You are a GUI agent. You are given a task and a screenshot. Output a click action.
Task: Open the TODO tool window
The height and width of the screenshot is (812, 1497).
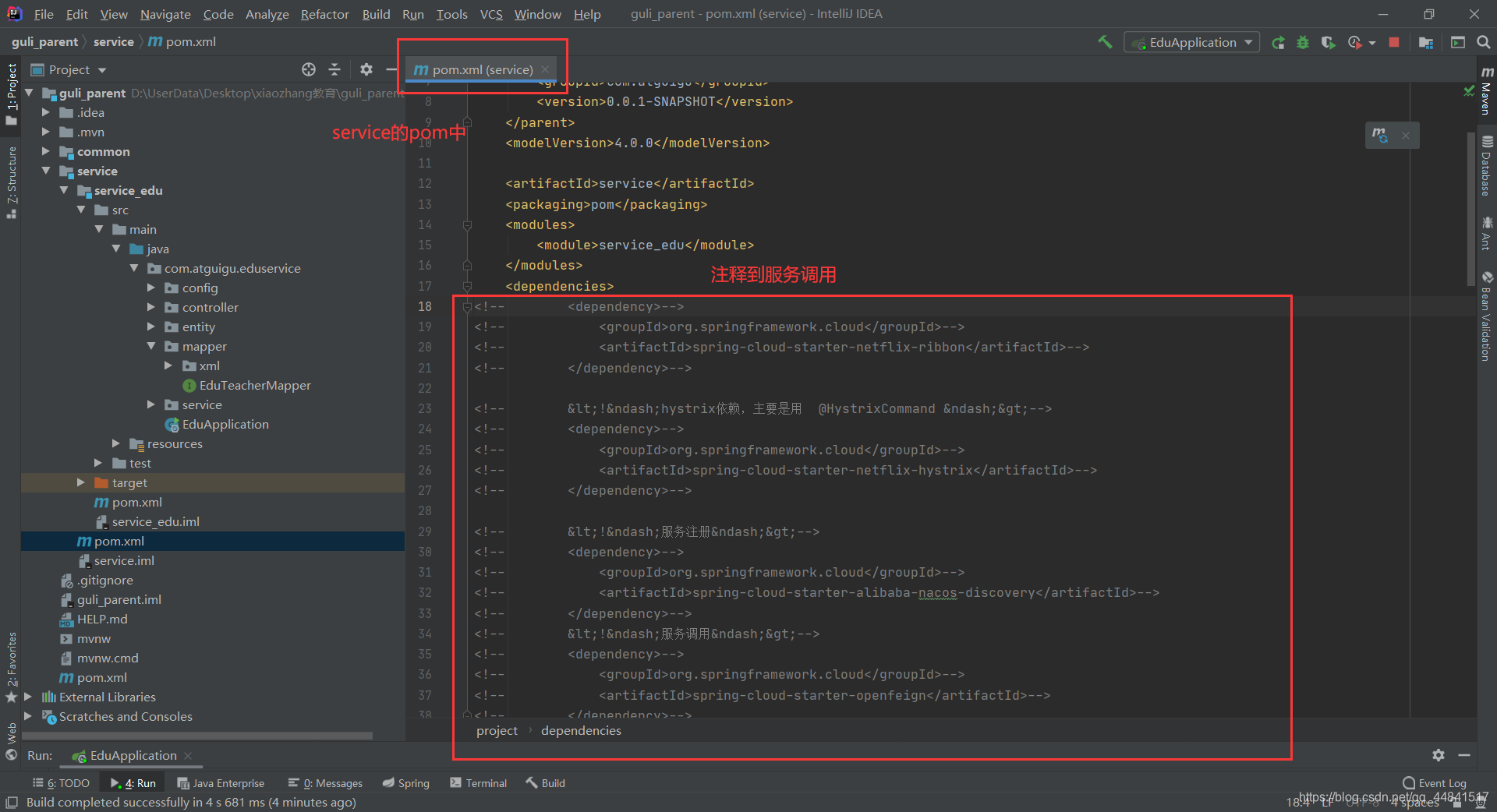61,783
